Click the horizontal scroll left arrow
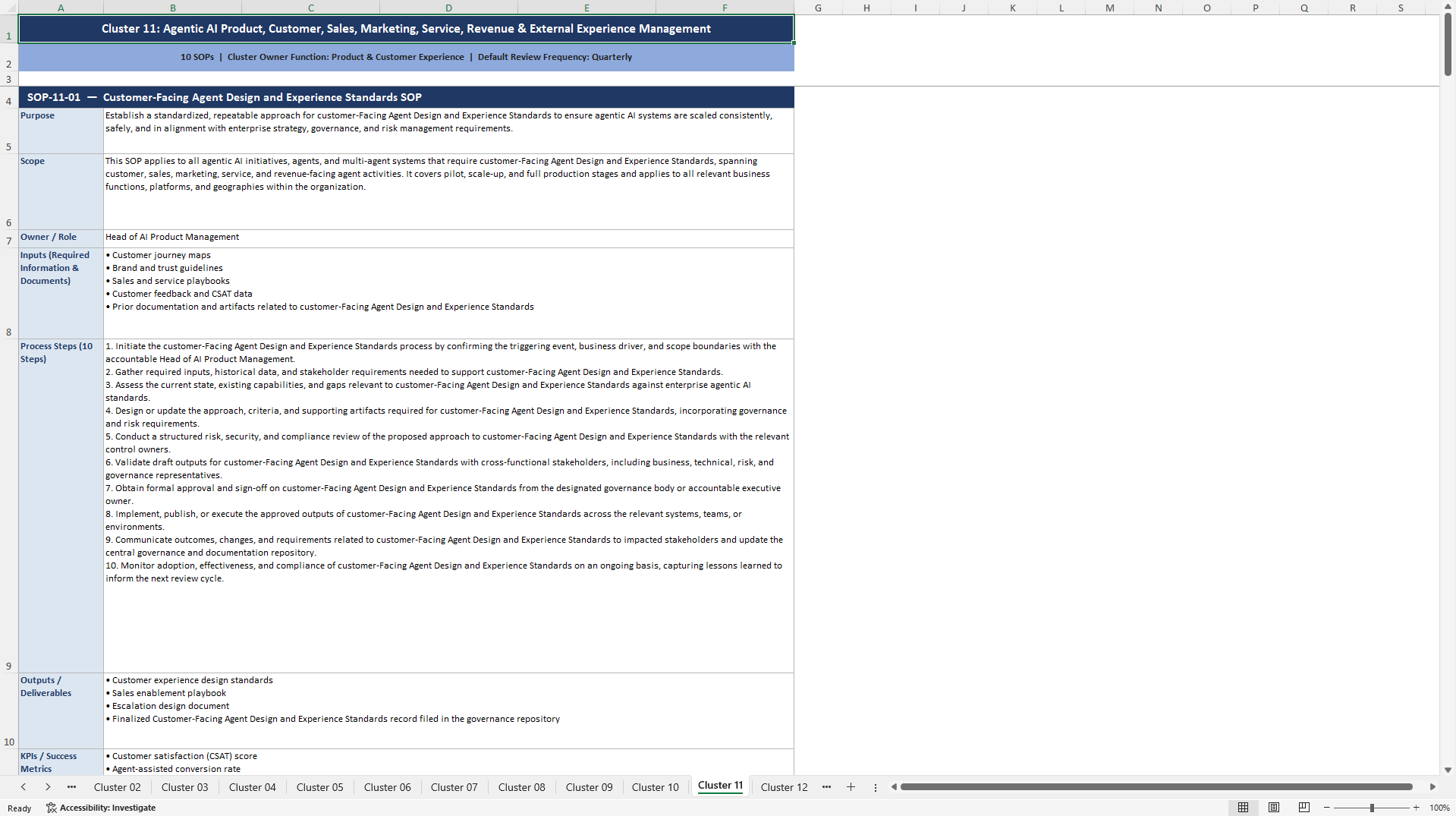This screenshot has height=816, width=1456. pos(894,787)
